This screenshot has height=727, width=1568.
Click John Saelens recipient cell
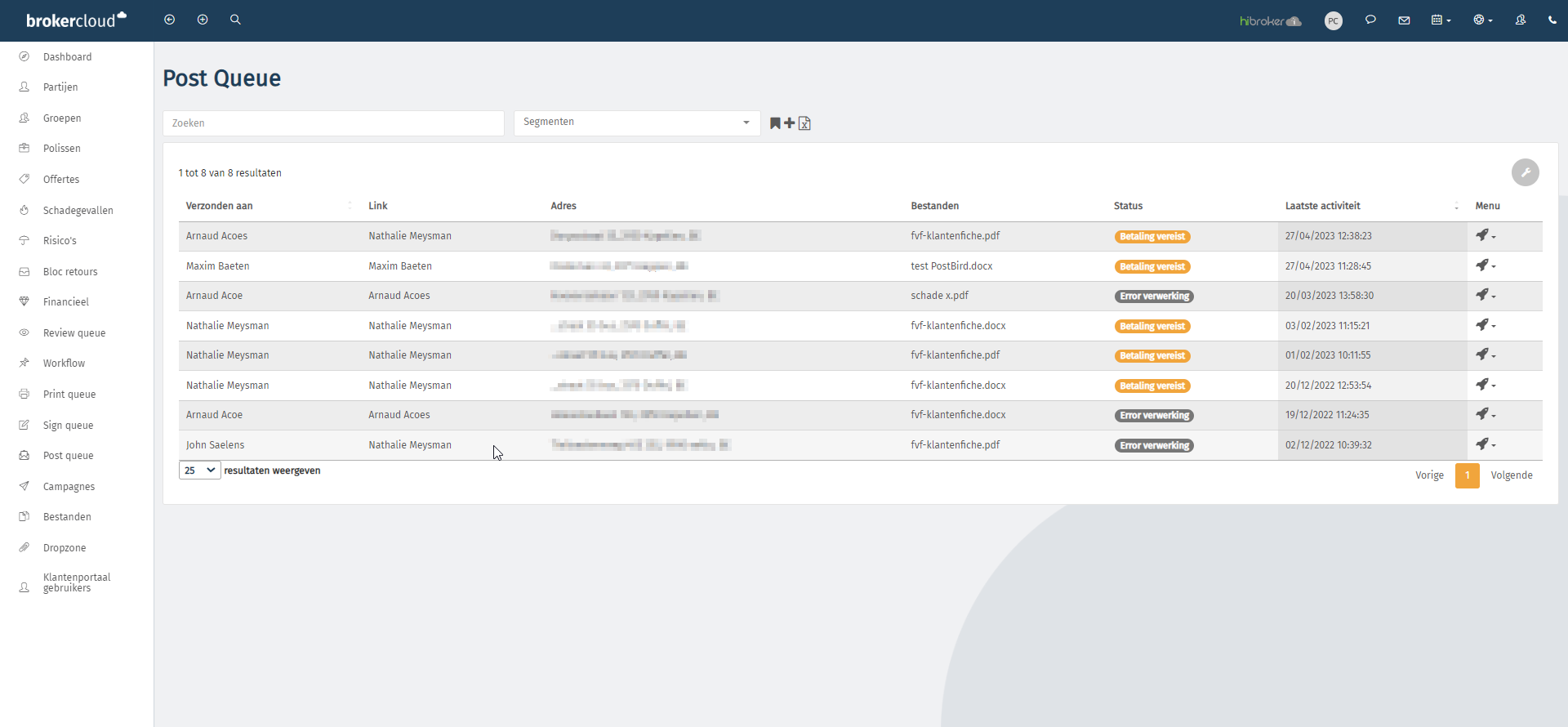click(215, 445)
